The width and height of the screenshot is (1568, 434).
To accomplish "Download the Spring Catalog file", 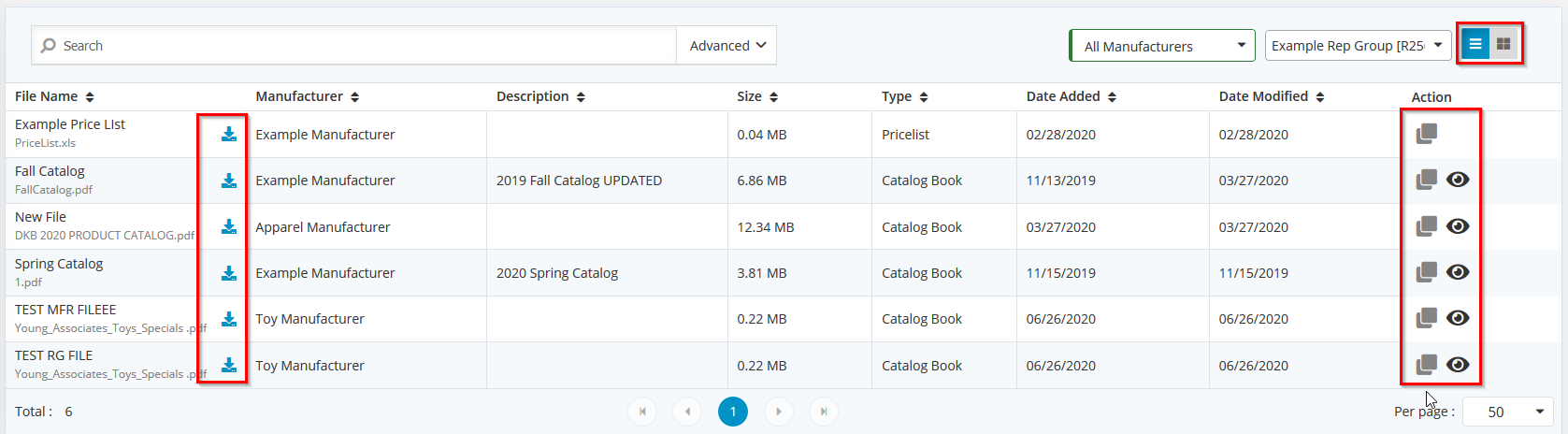I will 229,273.
